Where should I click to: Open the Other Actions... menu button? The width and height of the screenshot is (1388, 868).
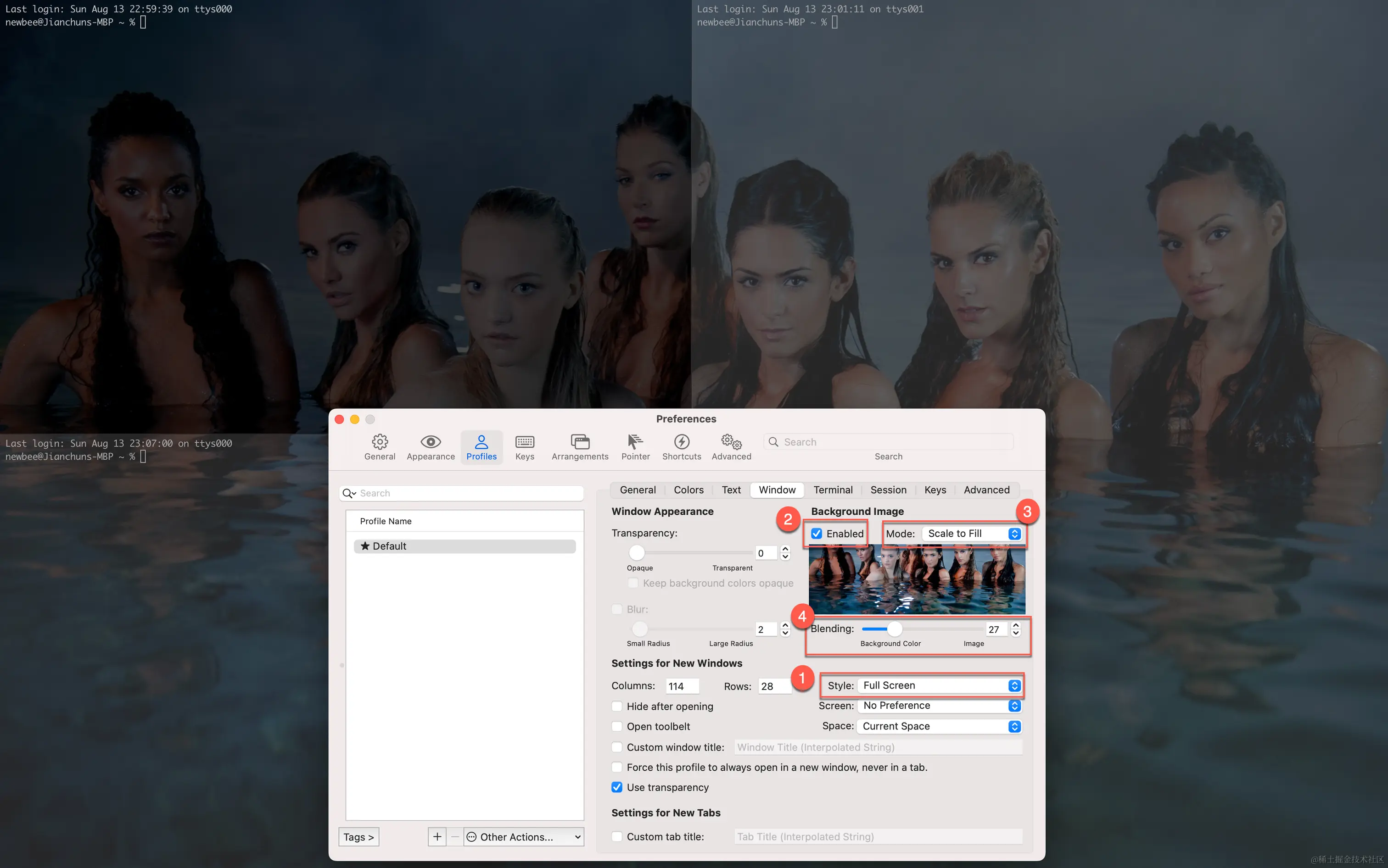(x=523, y=837)
